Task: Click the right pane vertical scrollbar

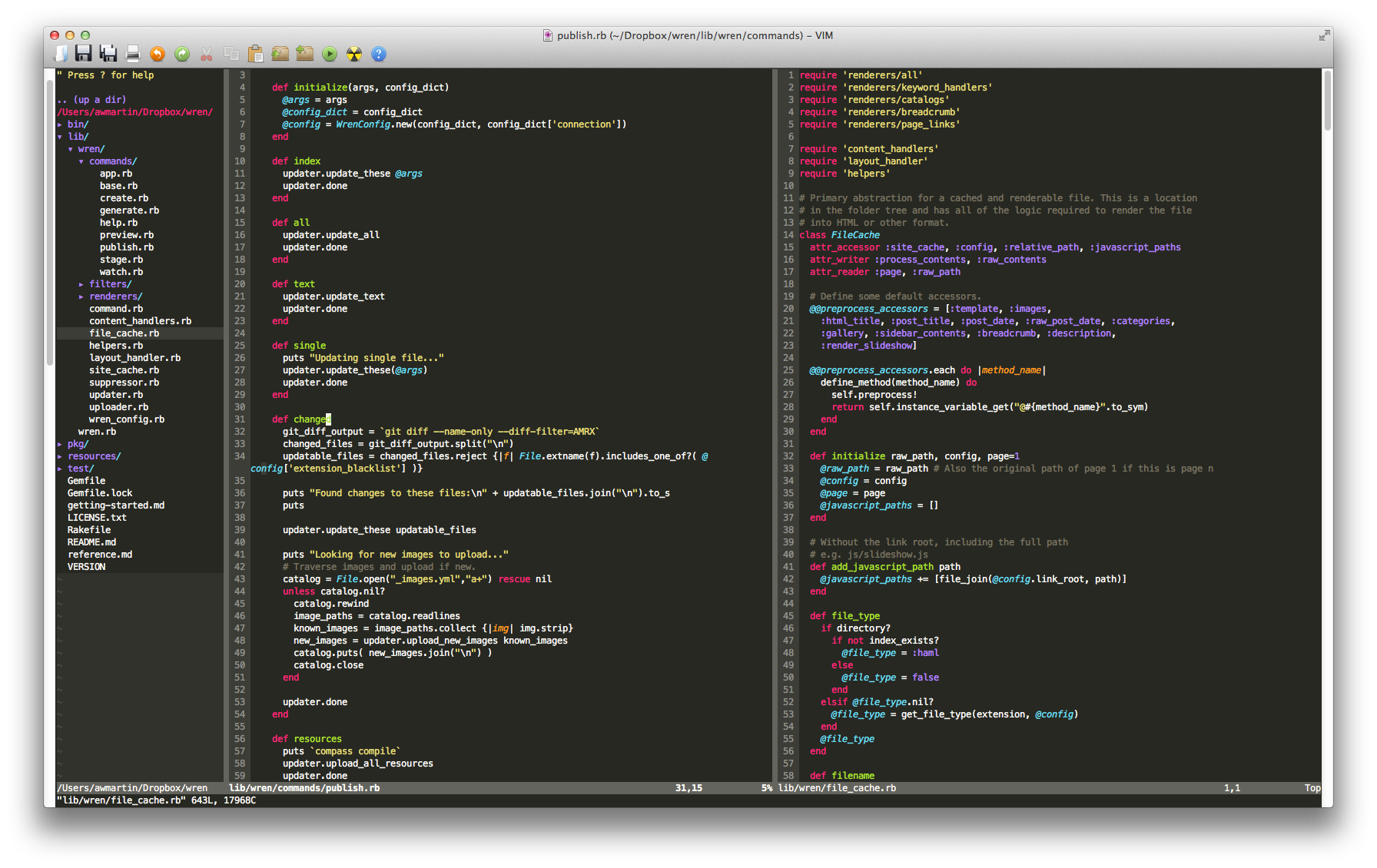Action: coord(1327,100)
